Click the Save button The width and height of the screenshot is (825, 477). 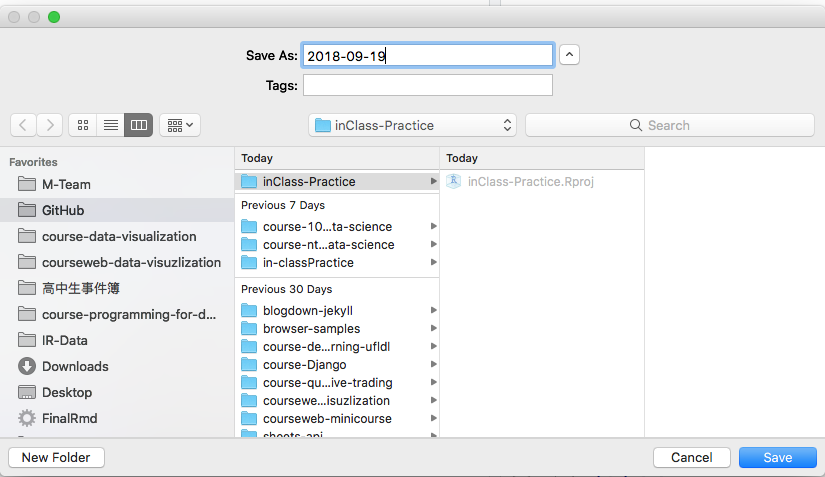click(x=777, y=457)
